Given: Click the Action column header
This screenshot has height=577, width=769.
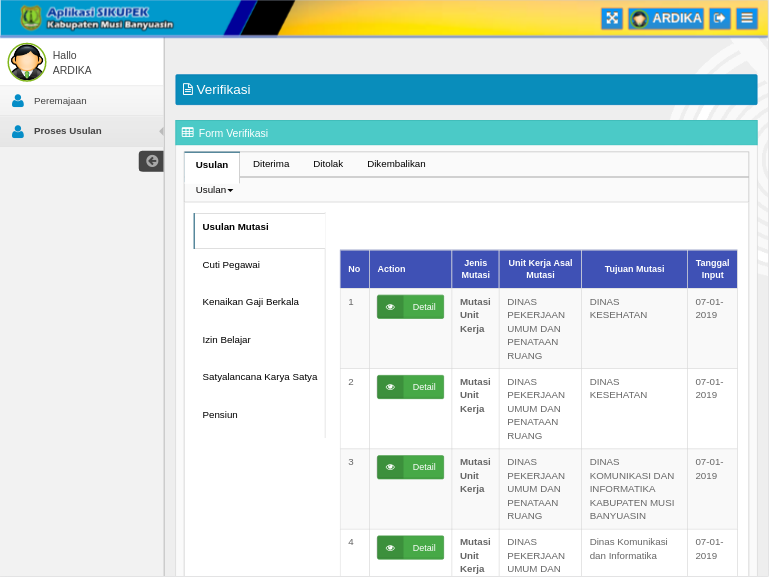Looking at the screenshot, I should point(410,269).
